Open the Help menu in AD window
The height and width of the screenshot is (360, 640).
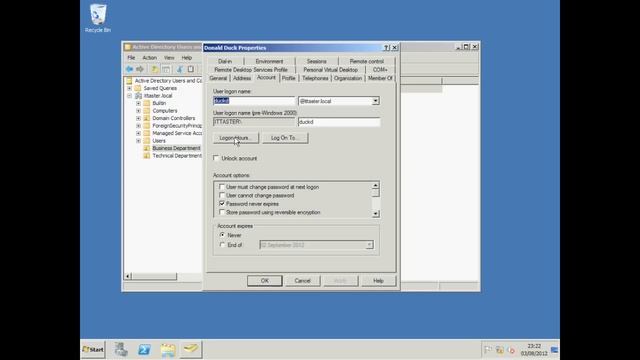(x=187, y=58)
